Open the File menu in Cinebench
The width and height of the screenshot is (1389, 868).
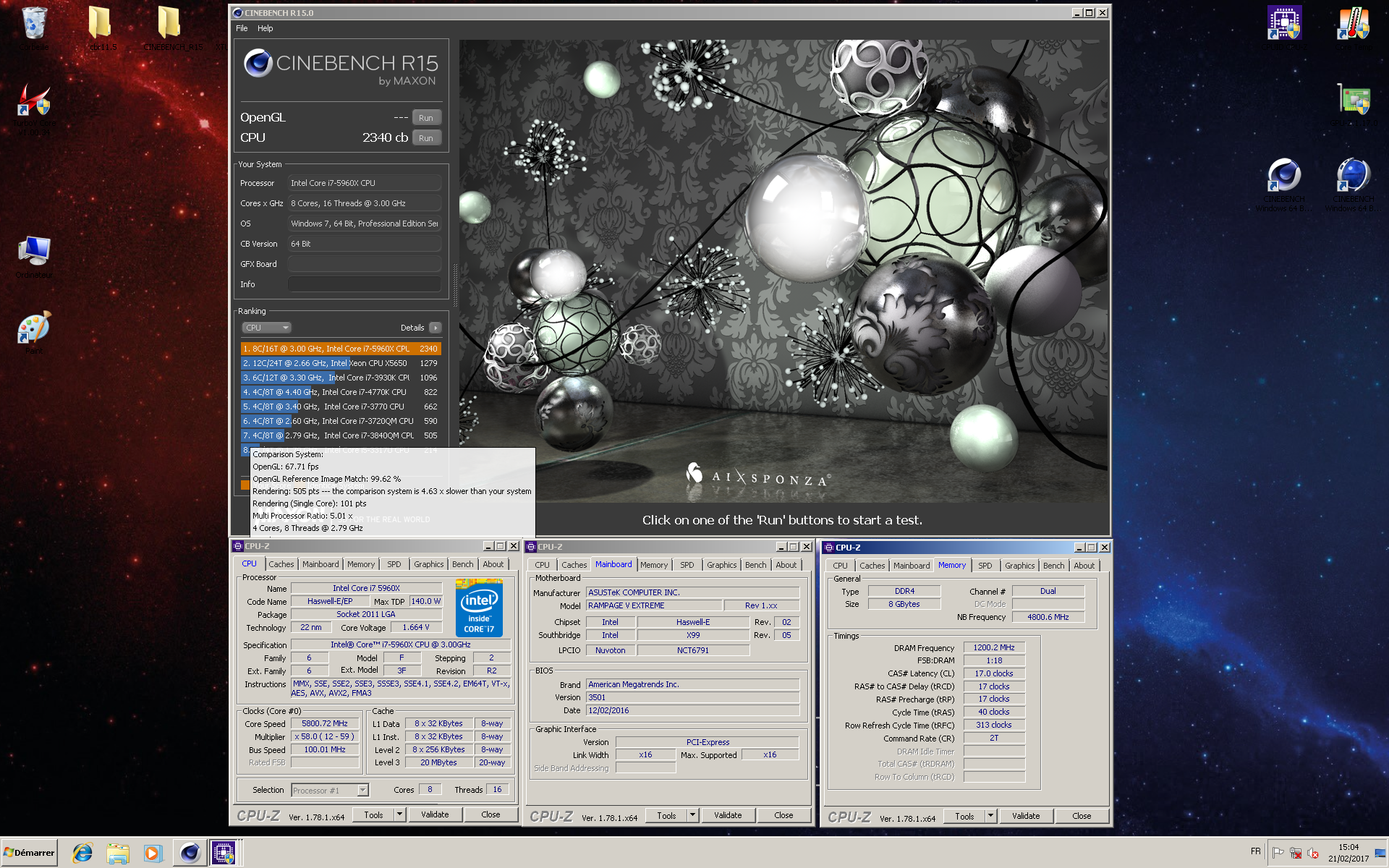tap(242, 28)
